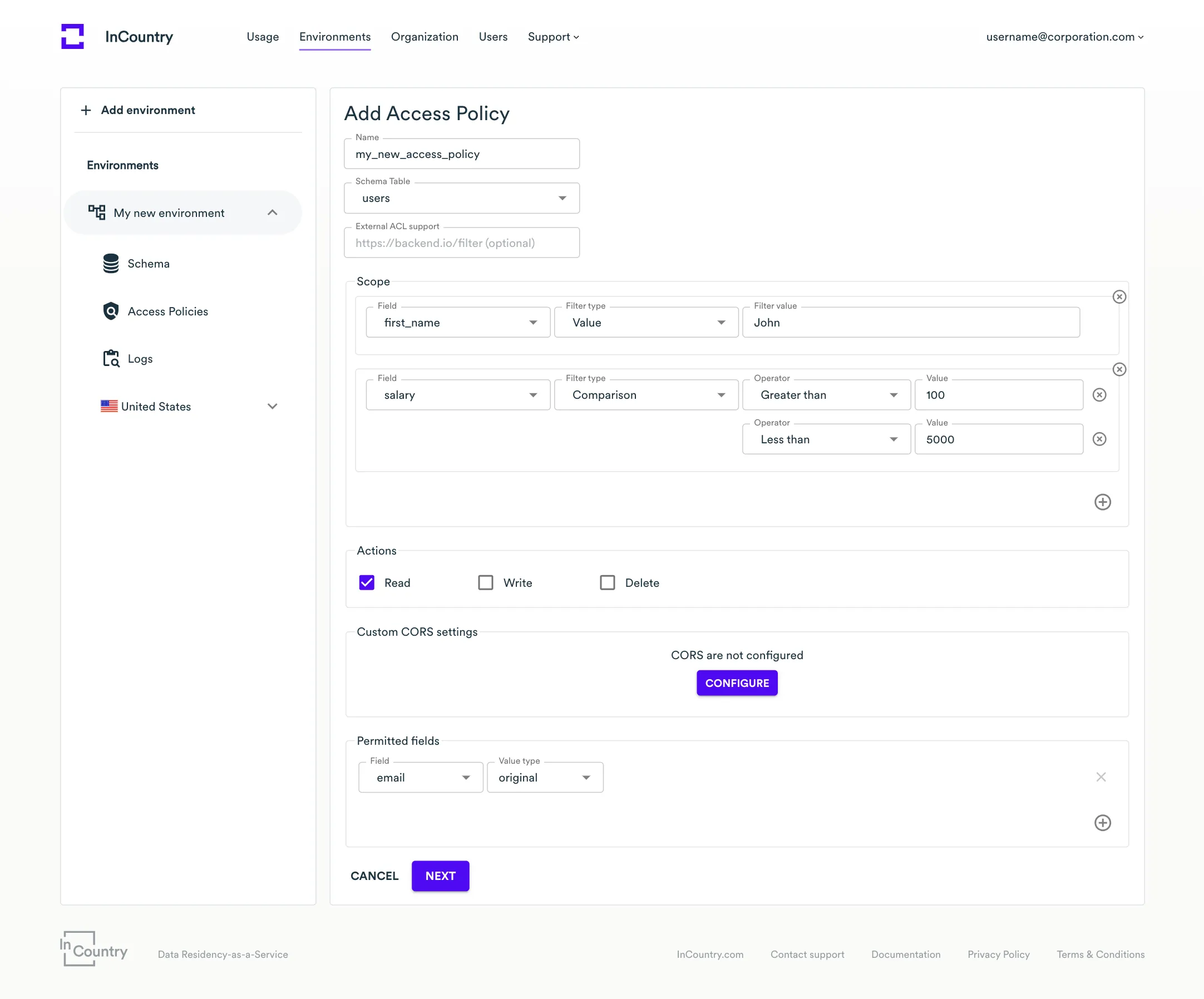Open the Schema section icon in sidebar
The width and height of the screenshot is (1204, 999).
[x=110, y=263]
